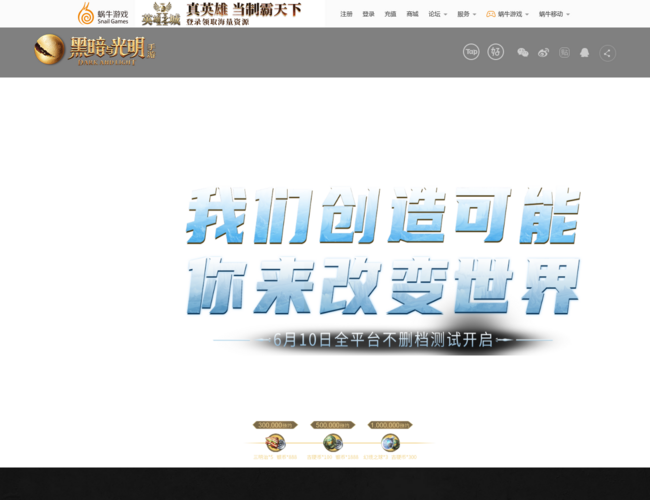Select the sandwich reward icon
This screenshot has height=500, width=650.
[275, 443]
